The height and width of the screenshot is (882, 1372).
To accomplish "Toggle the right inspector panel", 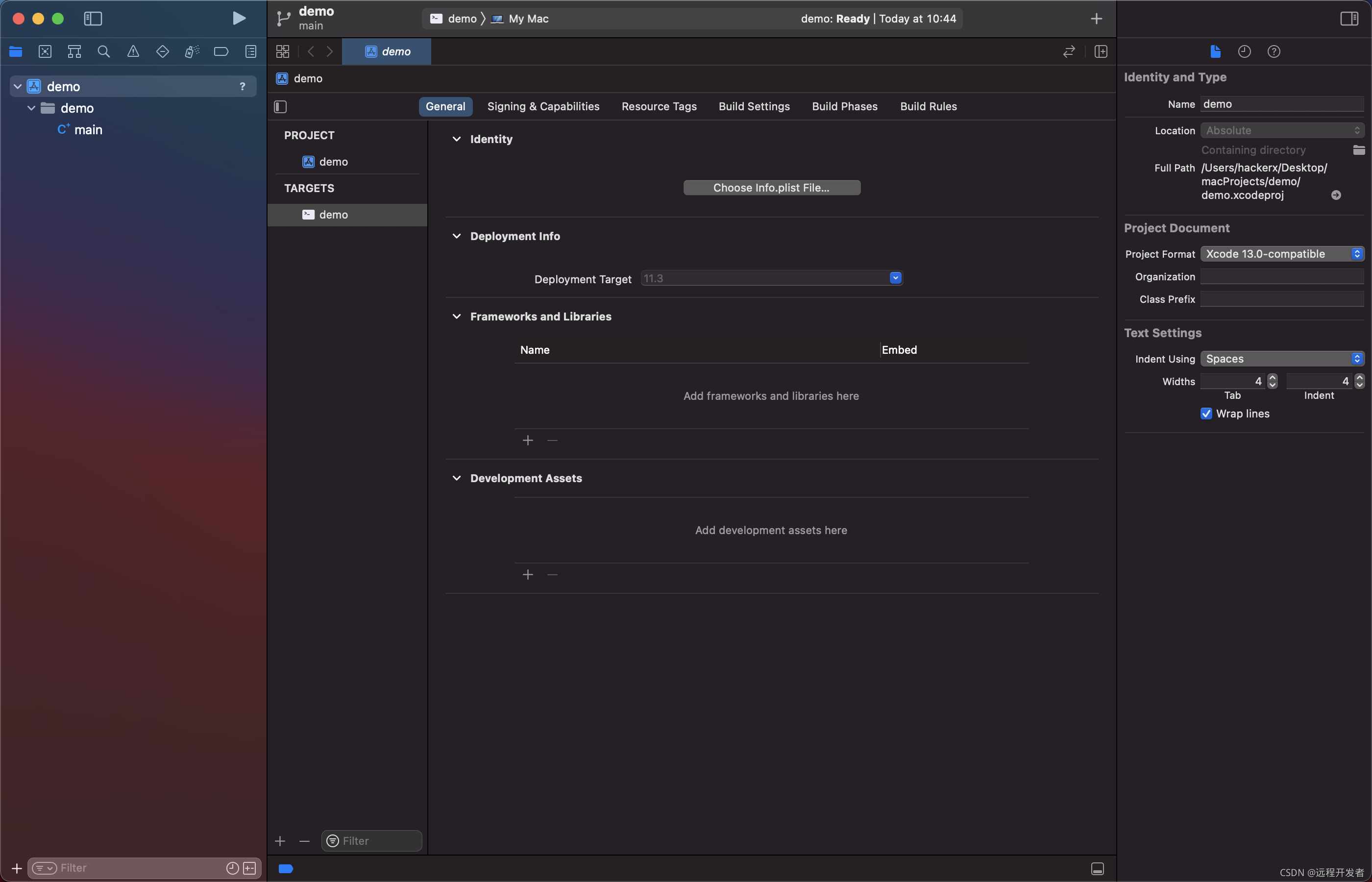I will (x=1349, y=18).
